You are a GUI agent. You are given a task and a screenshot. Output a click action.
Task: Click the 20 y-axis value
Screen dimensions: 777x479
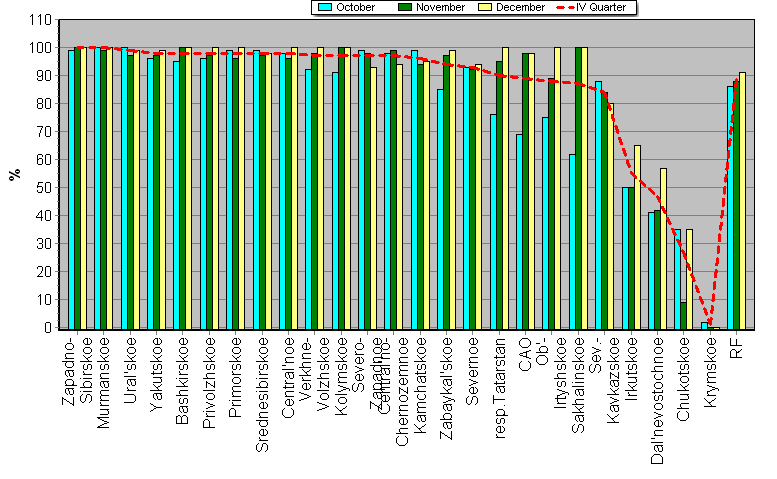point(44,272)
